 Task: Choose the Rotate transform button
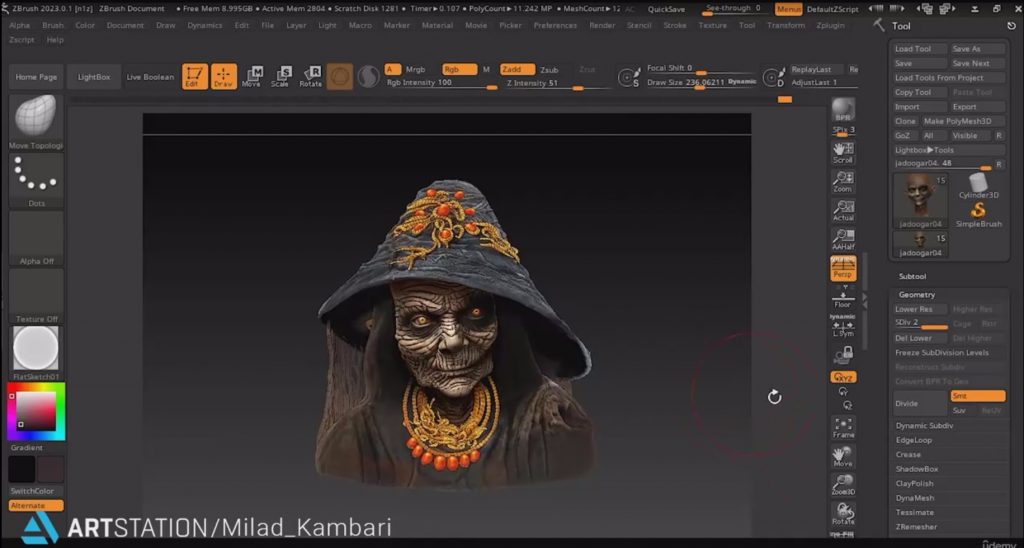pyautogui.click(x=311, y=76)
